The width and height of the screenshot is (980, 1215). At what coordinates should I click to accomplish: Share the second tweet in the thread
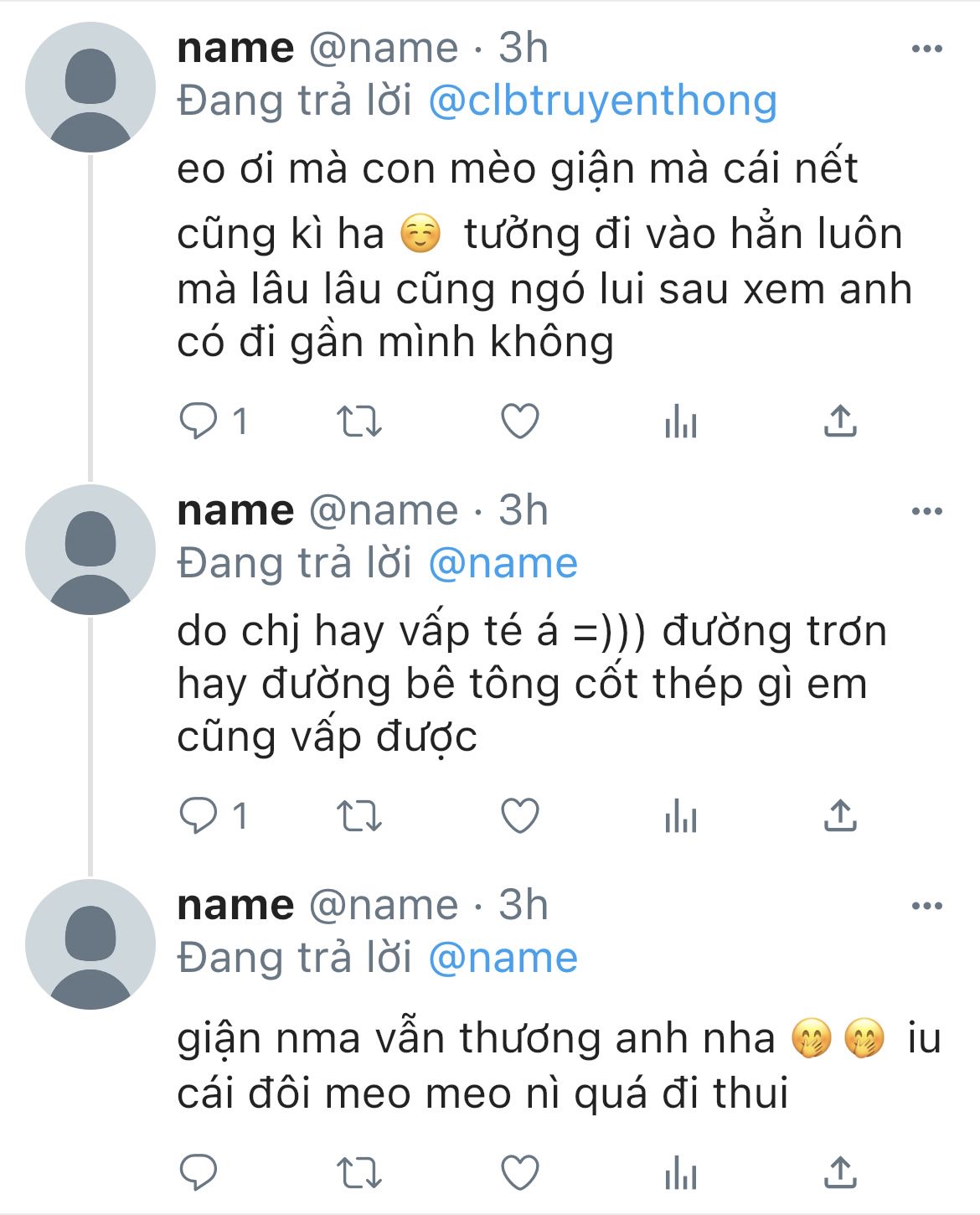(840, 815)
